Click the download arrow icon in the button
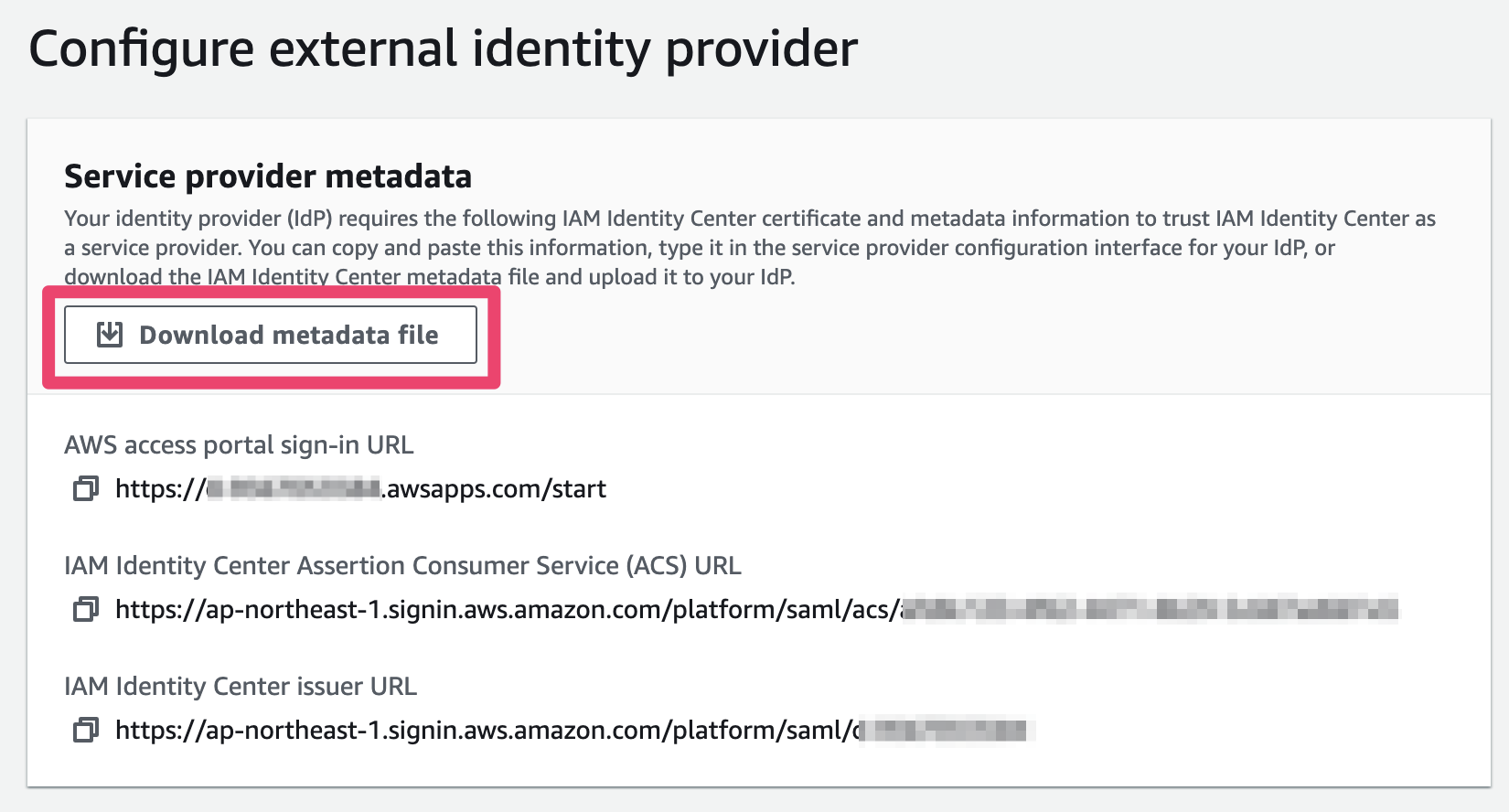This screenshot has height=812, width=1509. pos(110,335)
